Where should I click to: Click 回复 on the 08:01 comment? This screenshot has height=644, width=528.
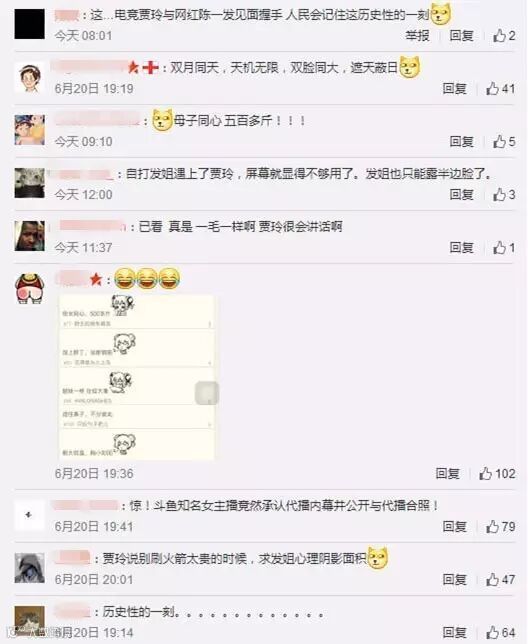461,36
